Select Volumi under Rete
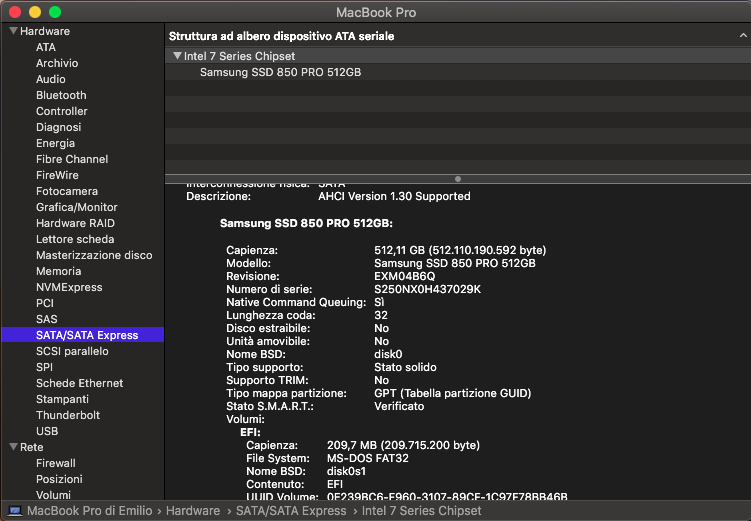The image size is (751, 521). coord(53,495)
